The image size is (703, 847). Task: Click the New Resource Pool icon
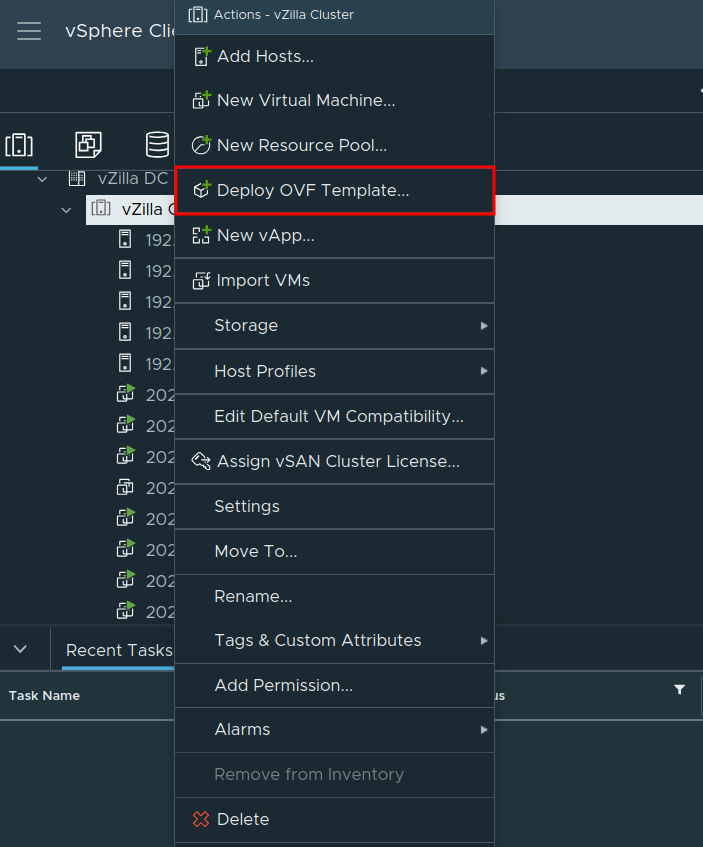202,145
